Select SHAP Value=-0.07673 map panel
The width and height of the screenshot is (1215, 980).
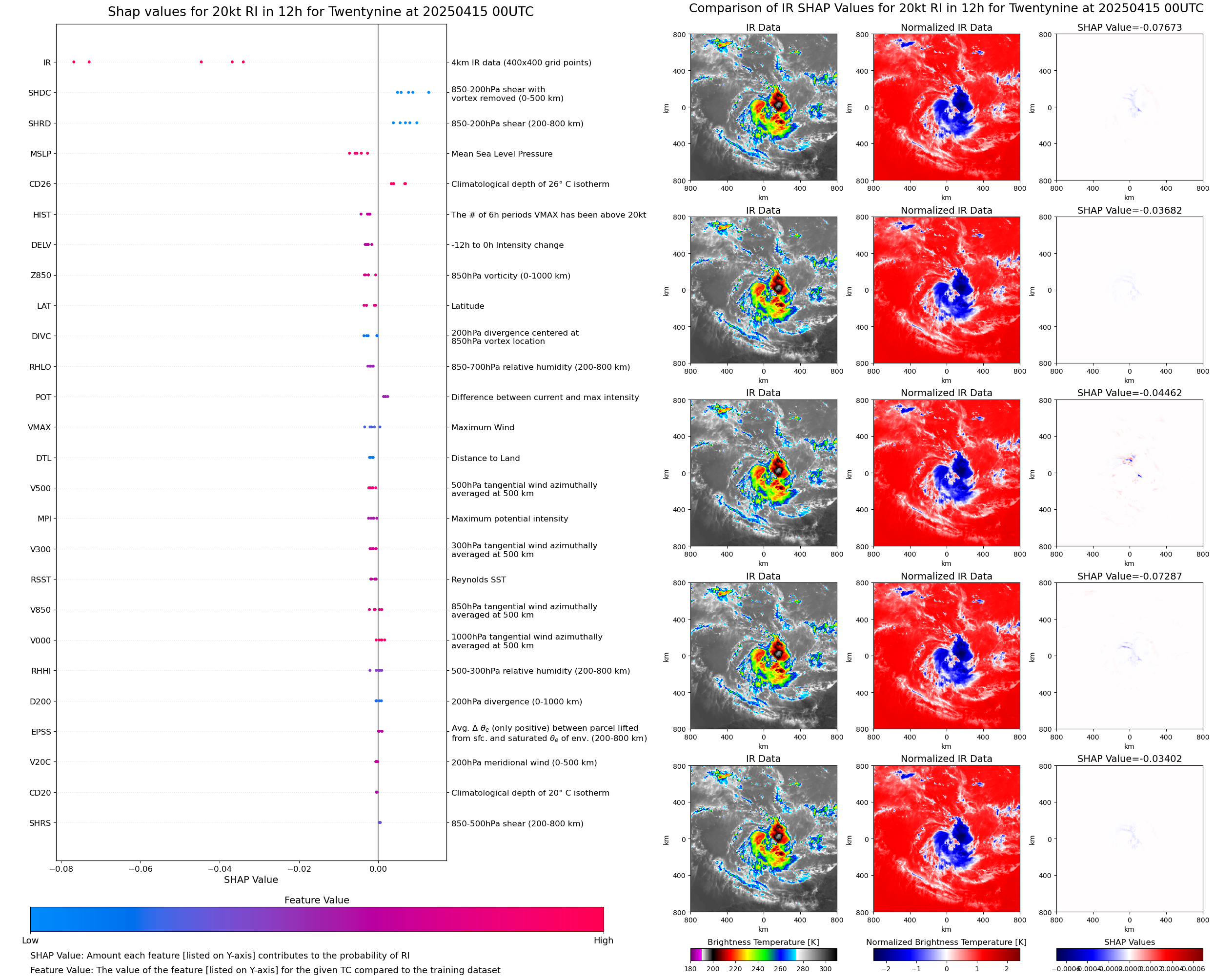(1129, 107)
